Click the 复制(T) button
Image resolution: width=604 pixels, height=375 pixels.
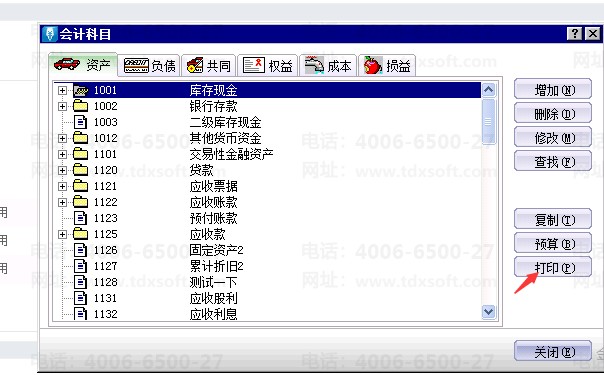pyautogui.click(x=553, y=220)
